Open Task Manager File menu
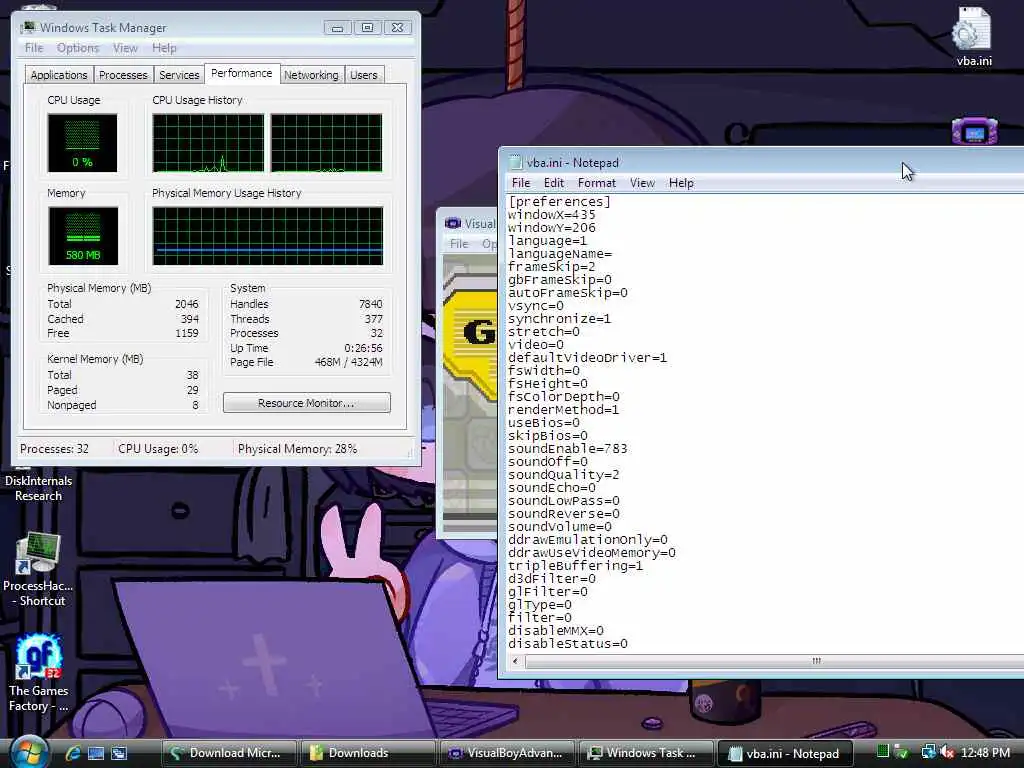 (34, 48)
